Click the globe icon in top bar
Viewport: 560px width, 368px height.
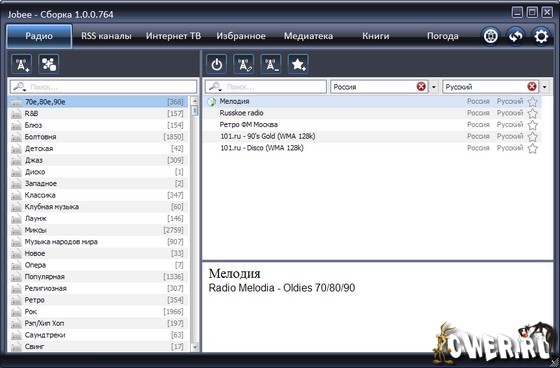pyautogui.click(x=490, y=36)
